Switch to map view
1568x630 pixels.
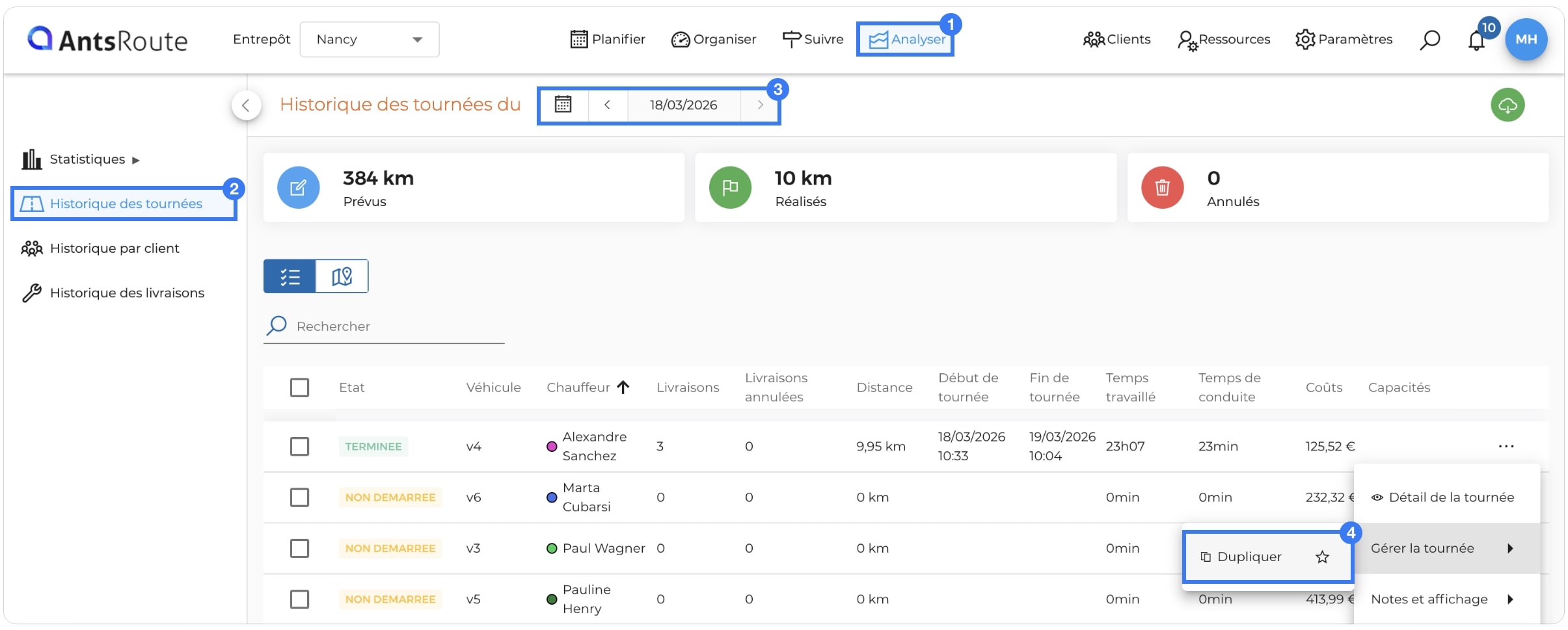click(x=342, y=276)
